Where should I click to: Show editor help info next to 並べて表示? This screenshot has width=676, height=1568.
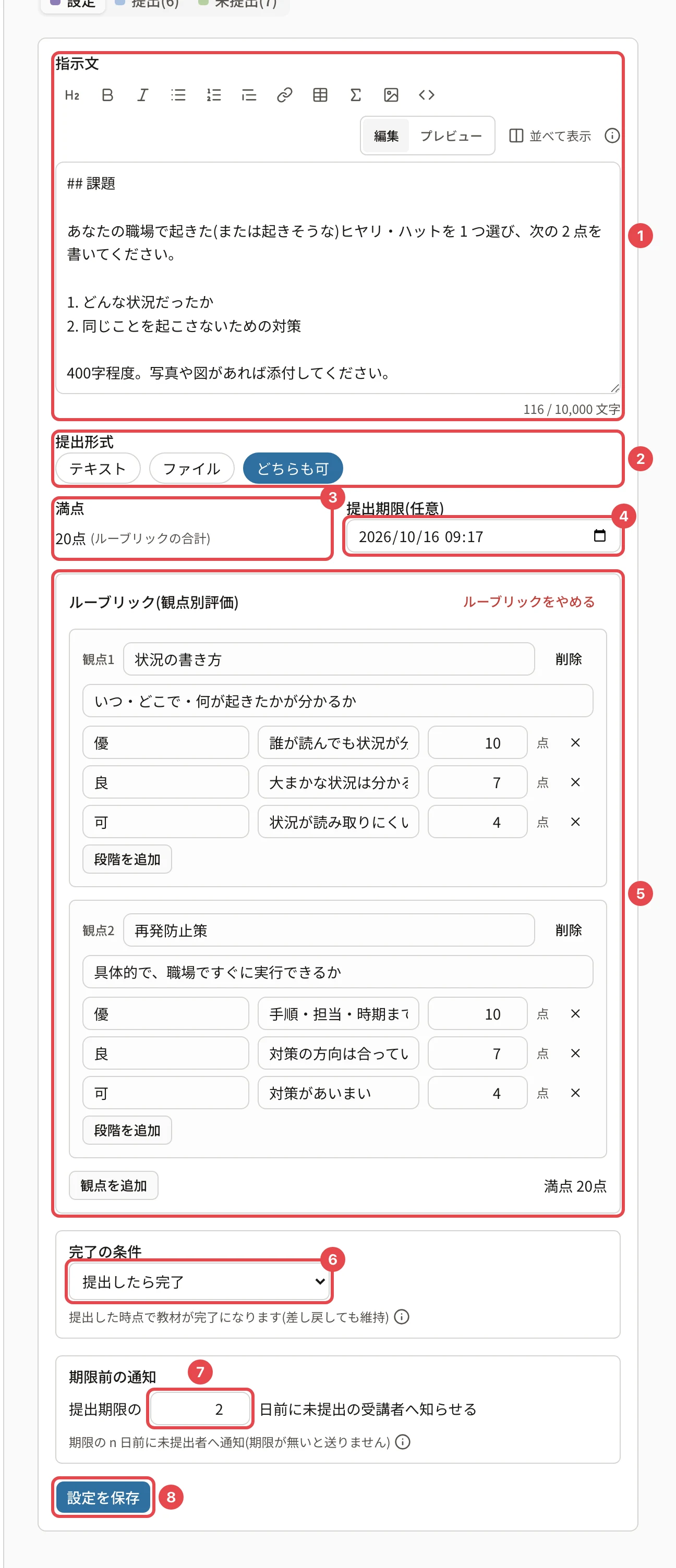[x=611, y=136]
